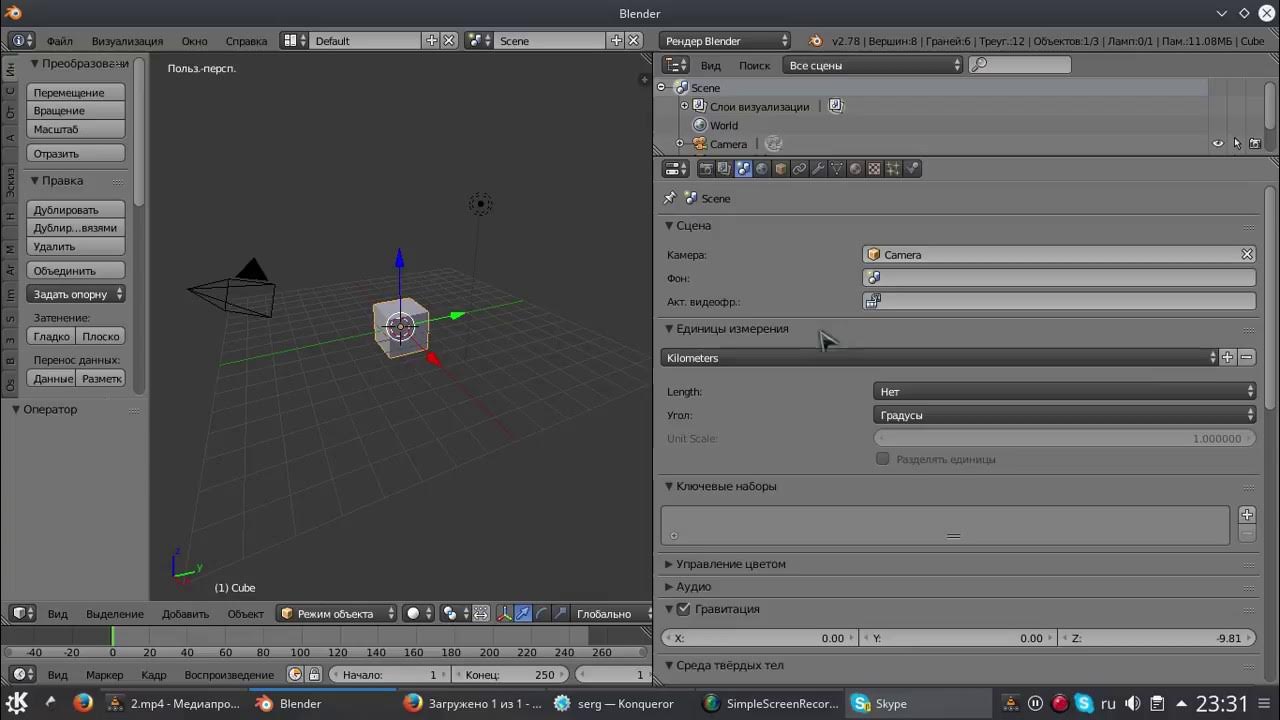1280x720 pixels.
Task: Click the Дублировать button
Action: (x=76, y=210)
